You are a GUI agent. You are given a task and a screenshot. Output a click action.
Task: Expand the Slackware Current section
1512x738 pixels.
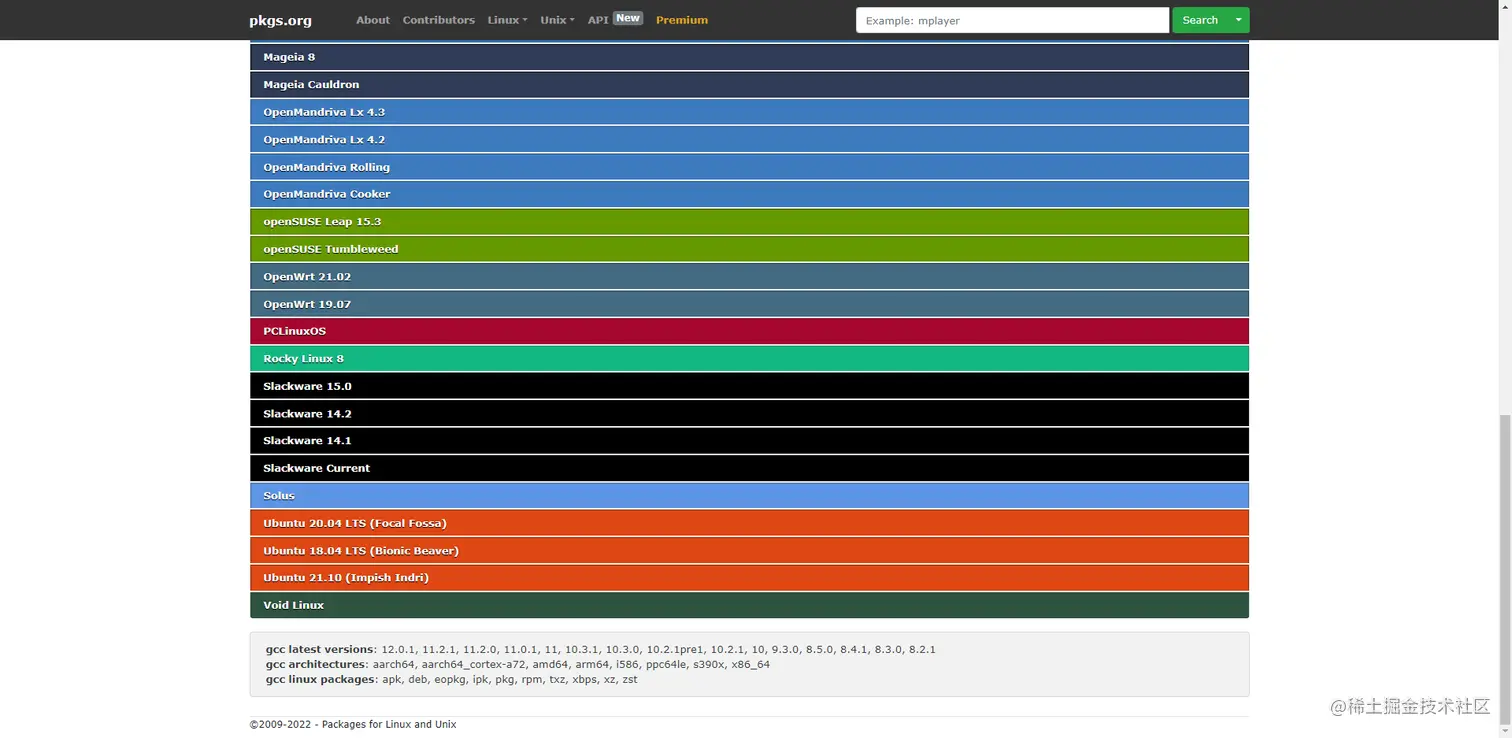749,468
